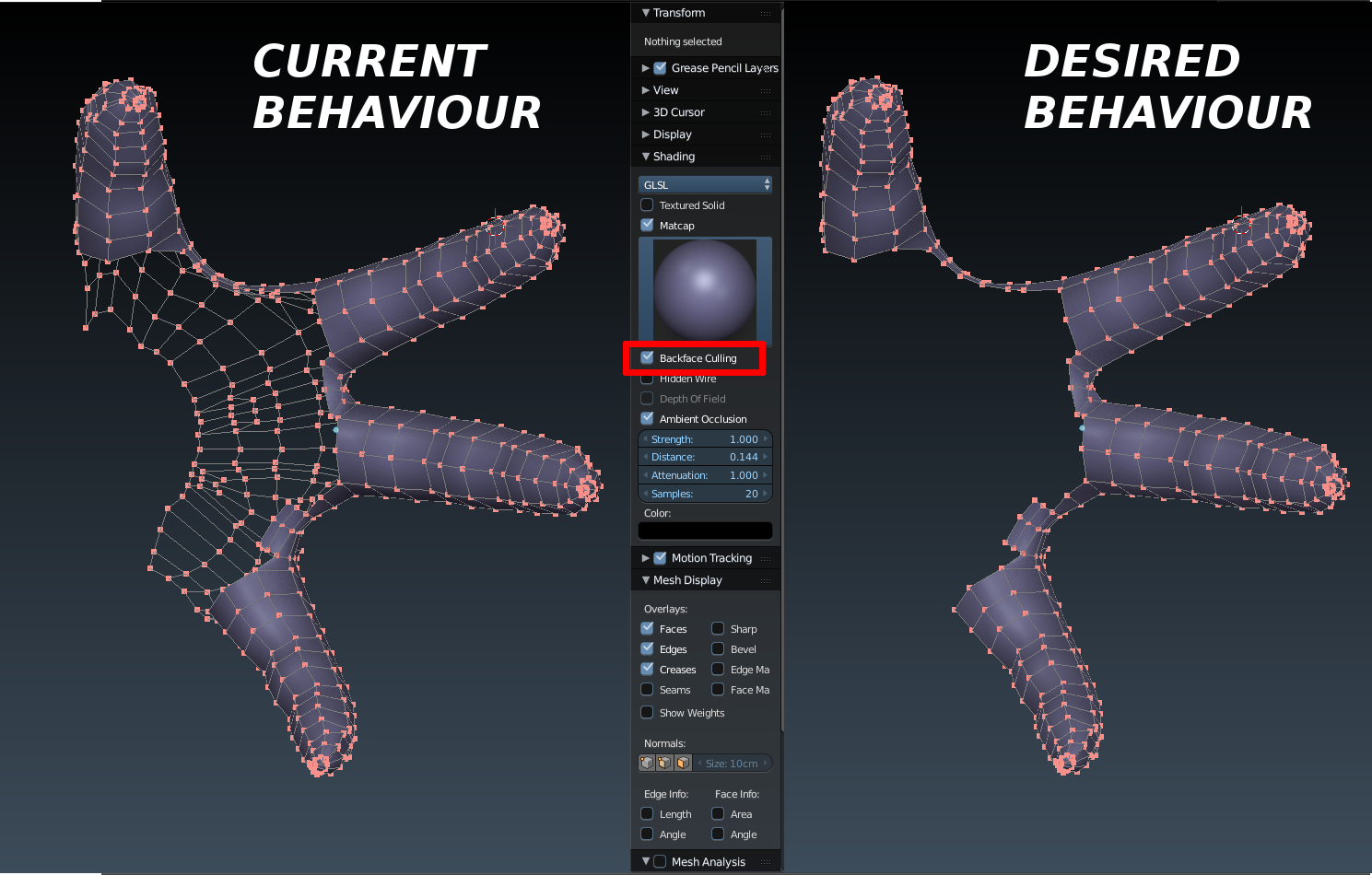Expand Grease Pencil Layers panel triangle
Image resolution: width=1372 pixels, height=875 pixels.
click(646, 68)
